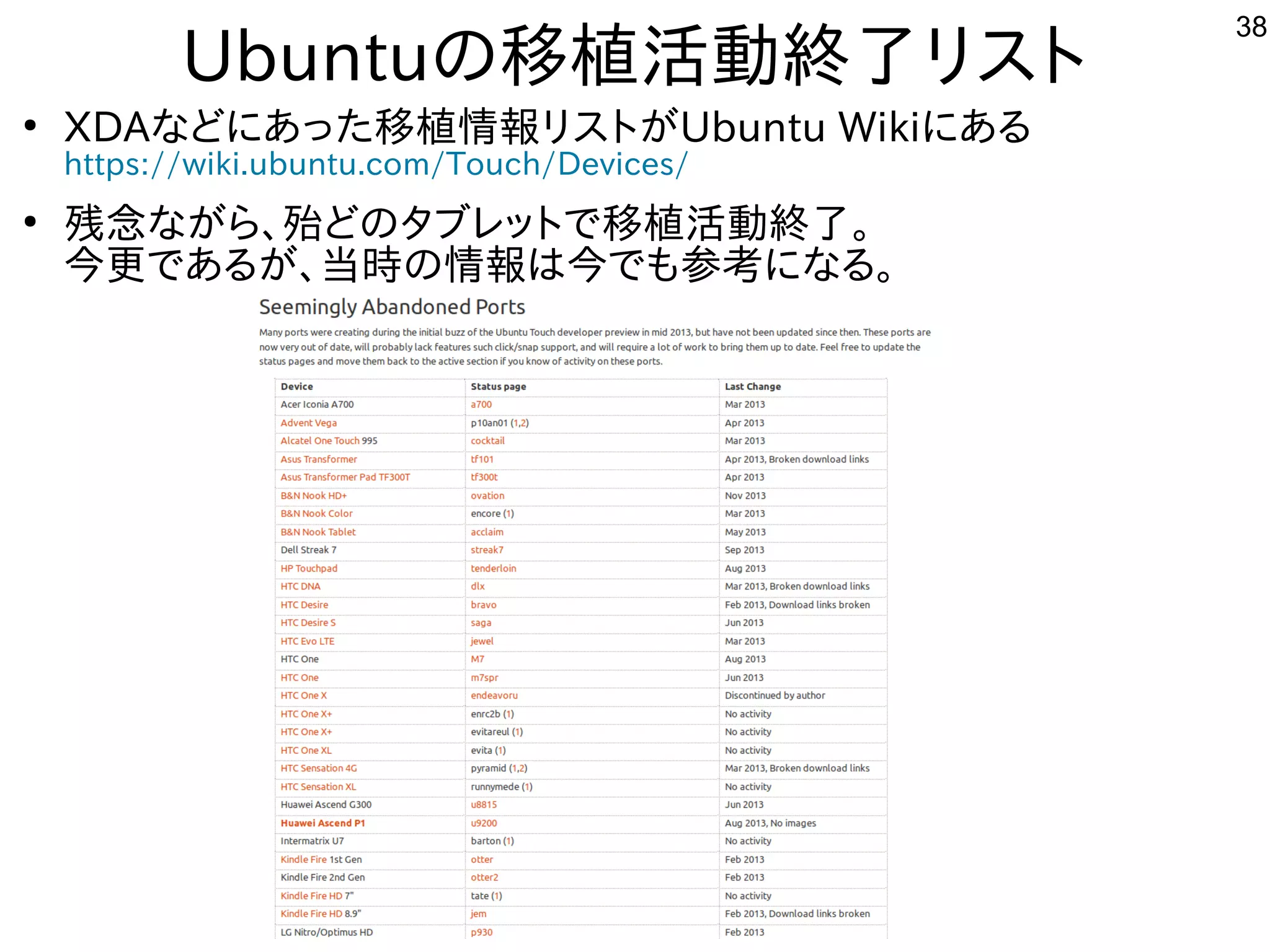Image resolution: width=1270 pixels, height=952 pixels.
Task: Click the '(1)' link beside barton
Action: tap(508, 842)
